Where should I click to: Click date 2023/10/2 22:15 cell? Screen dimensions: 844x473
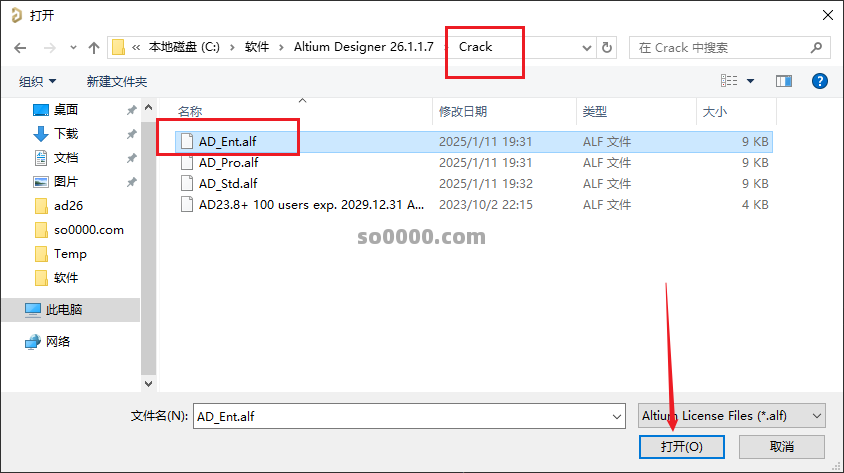(x=486, y=204)
